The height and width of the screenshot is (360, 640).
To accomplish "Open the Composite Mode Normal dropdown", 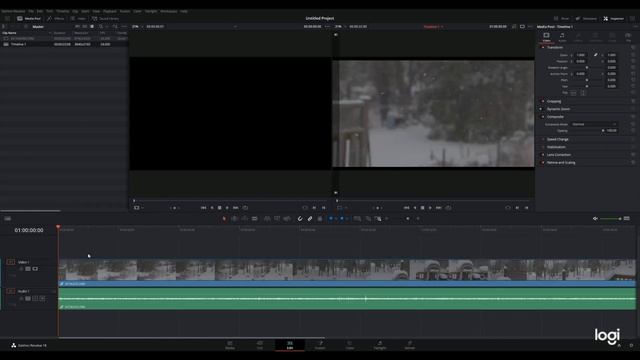I will (594, 124).
